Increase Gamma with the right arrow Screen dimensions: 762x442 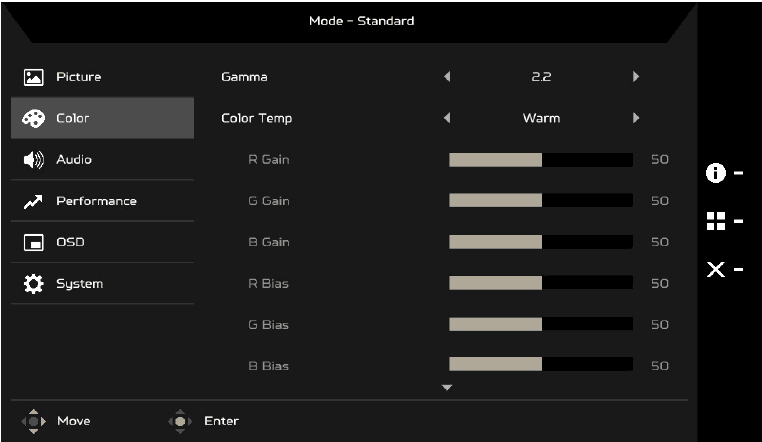pos(635,77)
